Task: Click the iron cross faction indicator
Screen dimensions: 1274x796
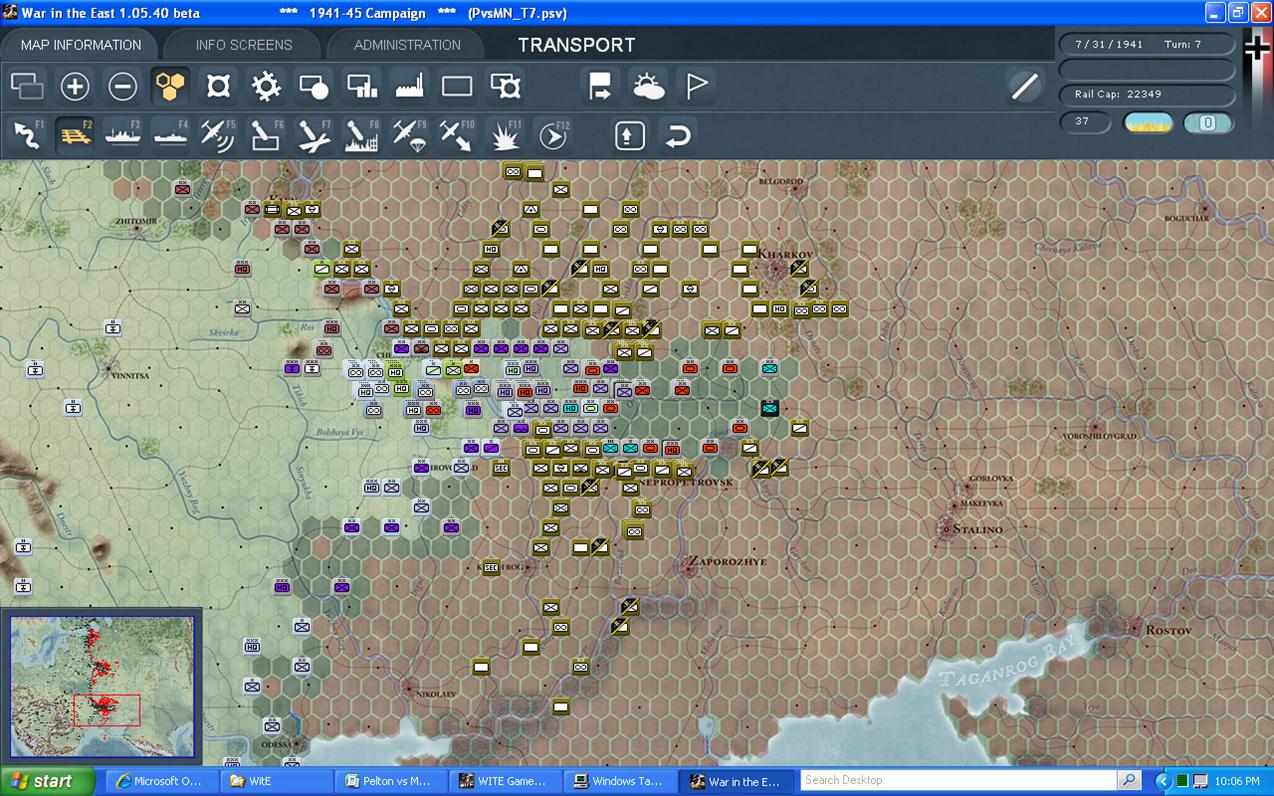Action: click(1256, 47)
